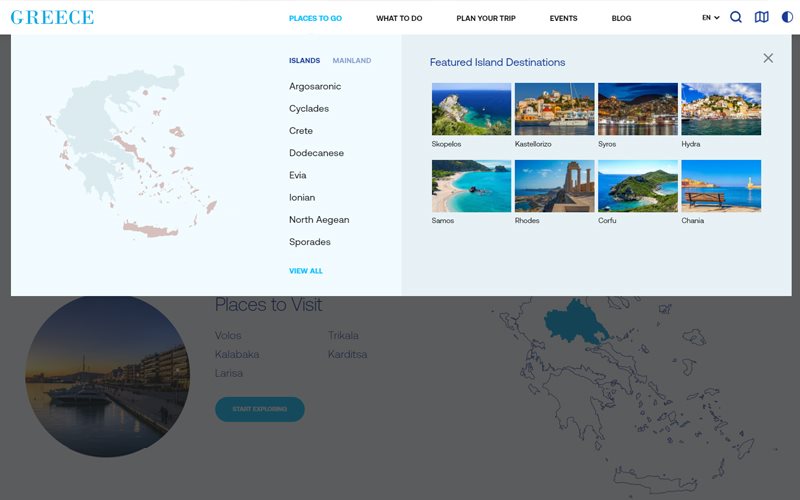Screen dimensions: 800x500
Task: Choose Cyclades from the islands list
Action: [309, 109]
